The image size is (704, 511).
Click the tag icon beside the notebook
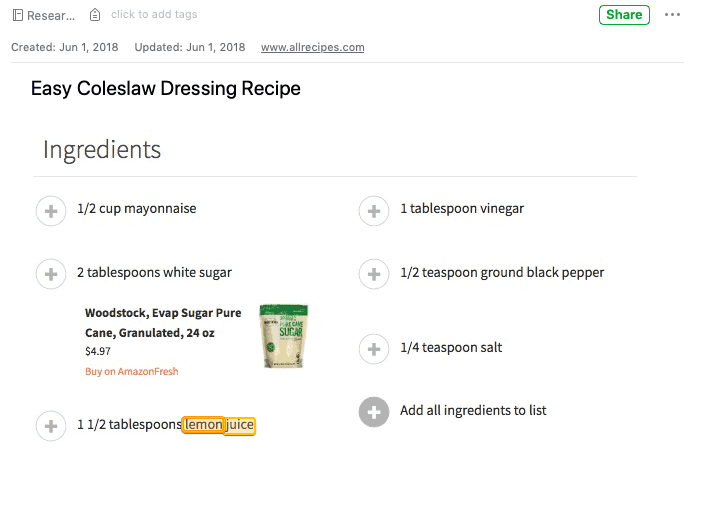[95, 15]
